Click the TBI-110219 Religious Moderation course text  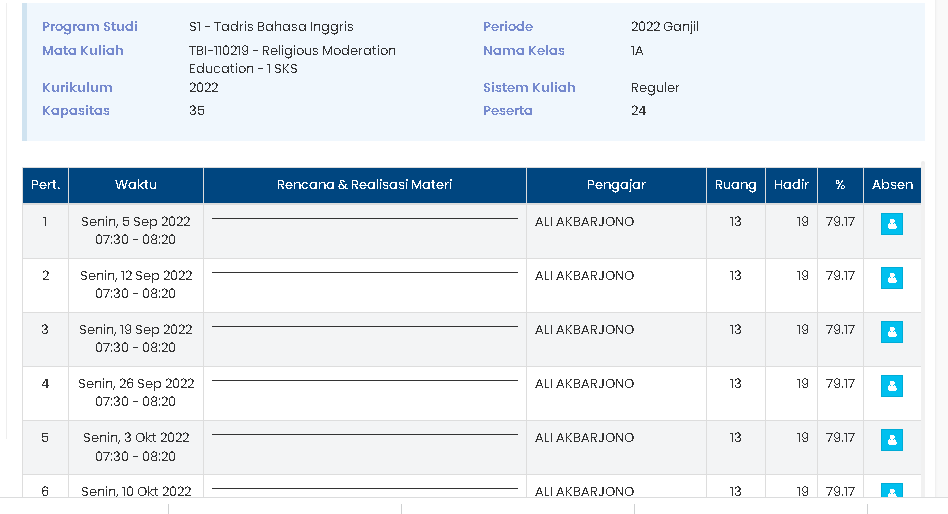(x=292, y=59)
